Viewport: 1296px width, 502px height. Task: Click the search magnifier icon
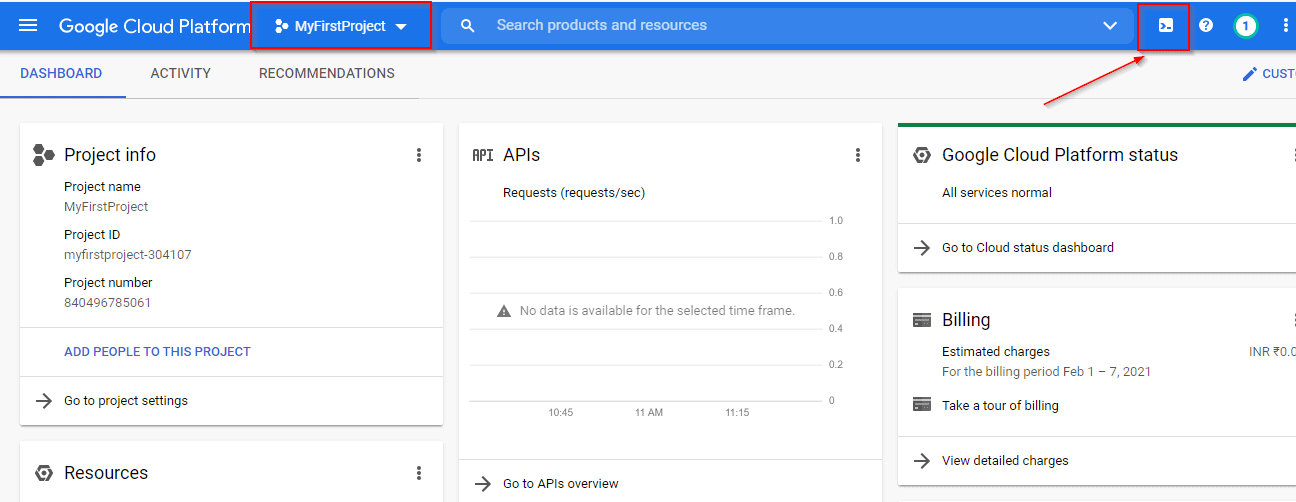(x=467, y=26)
